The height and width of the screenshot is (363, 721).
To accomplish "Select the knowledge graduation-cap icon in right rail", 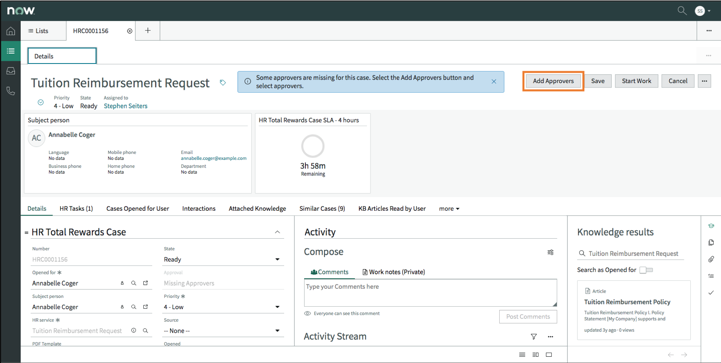I will tap(711, 225).
